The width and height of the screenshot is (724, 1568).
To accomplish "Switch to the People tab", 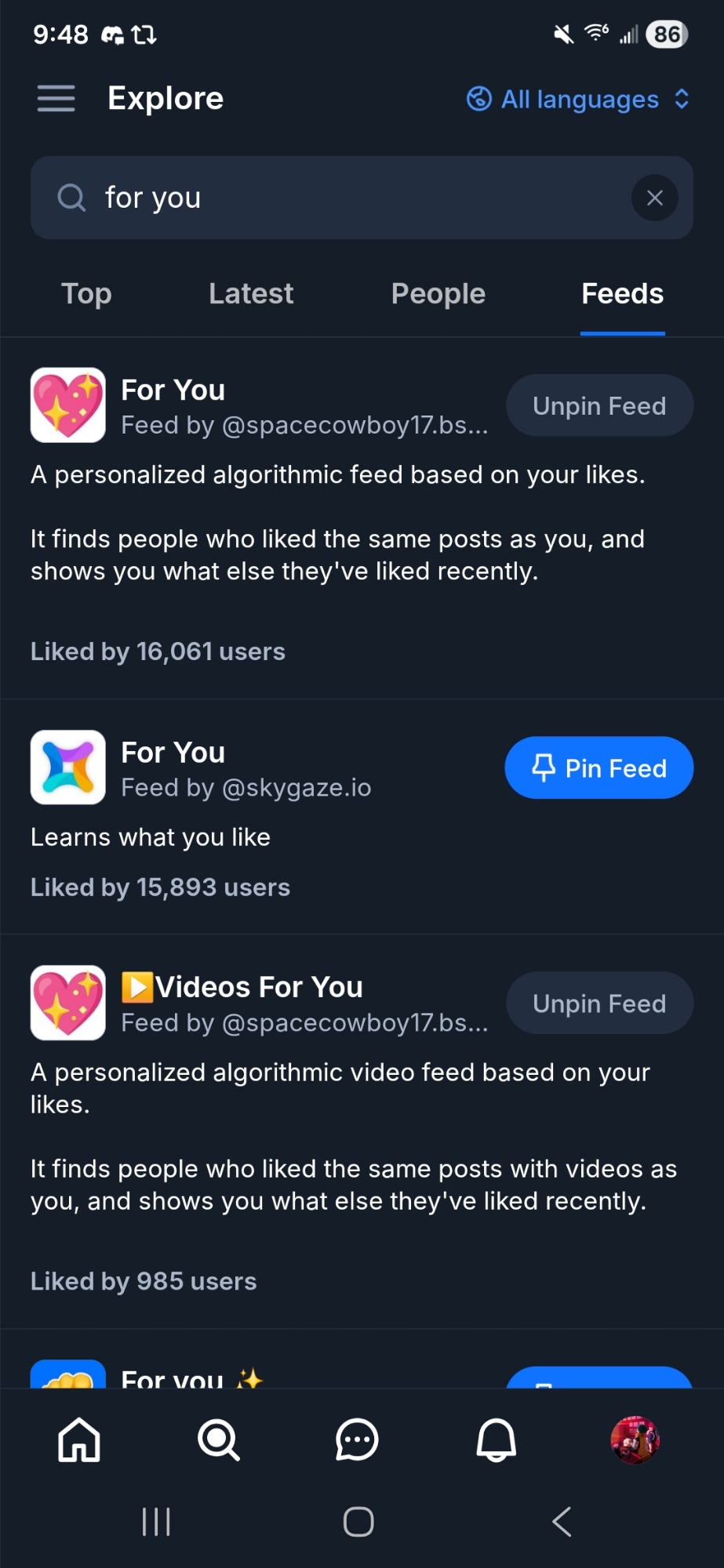I will click(438, 294).
